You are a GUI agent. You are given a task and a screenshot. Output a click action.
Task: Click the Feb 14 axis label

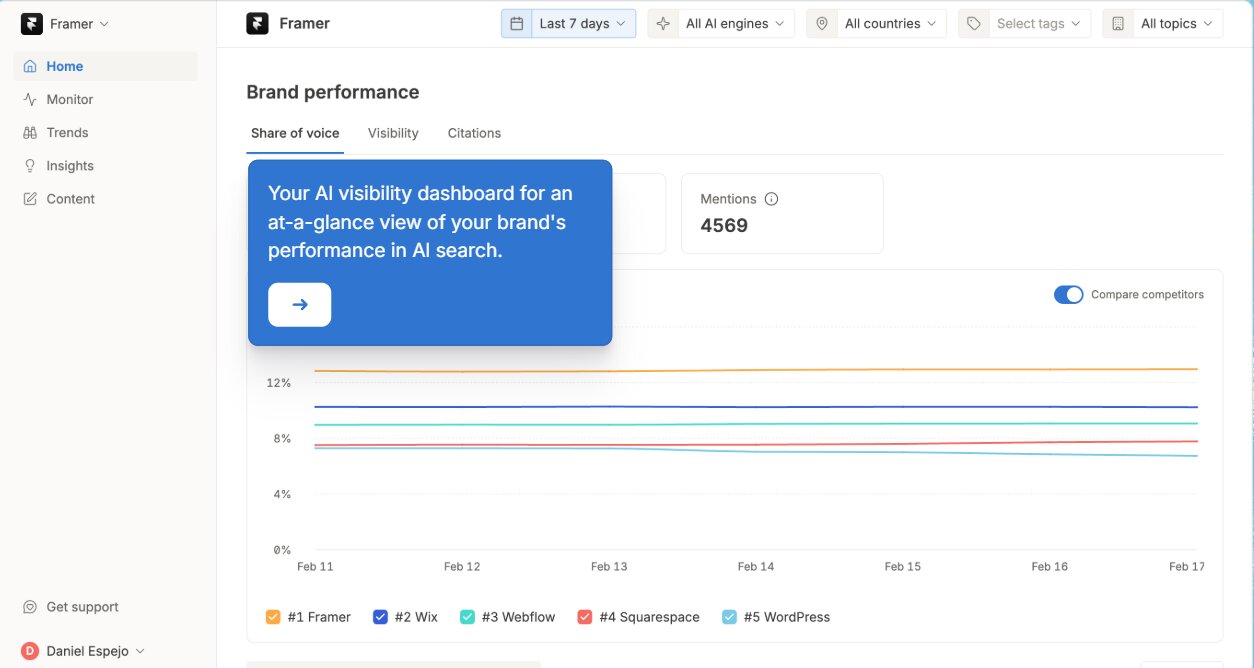[756, 566]
